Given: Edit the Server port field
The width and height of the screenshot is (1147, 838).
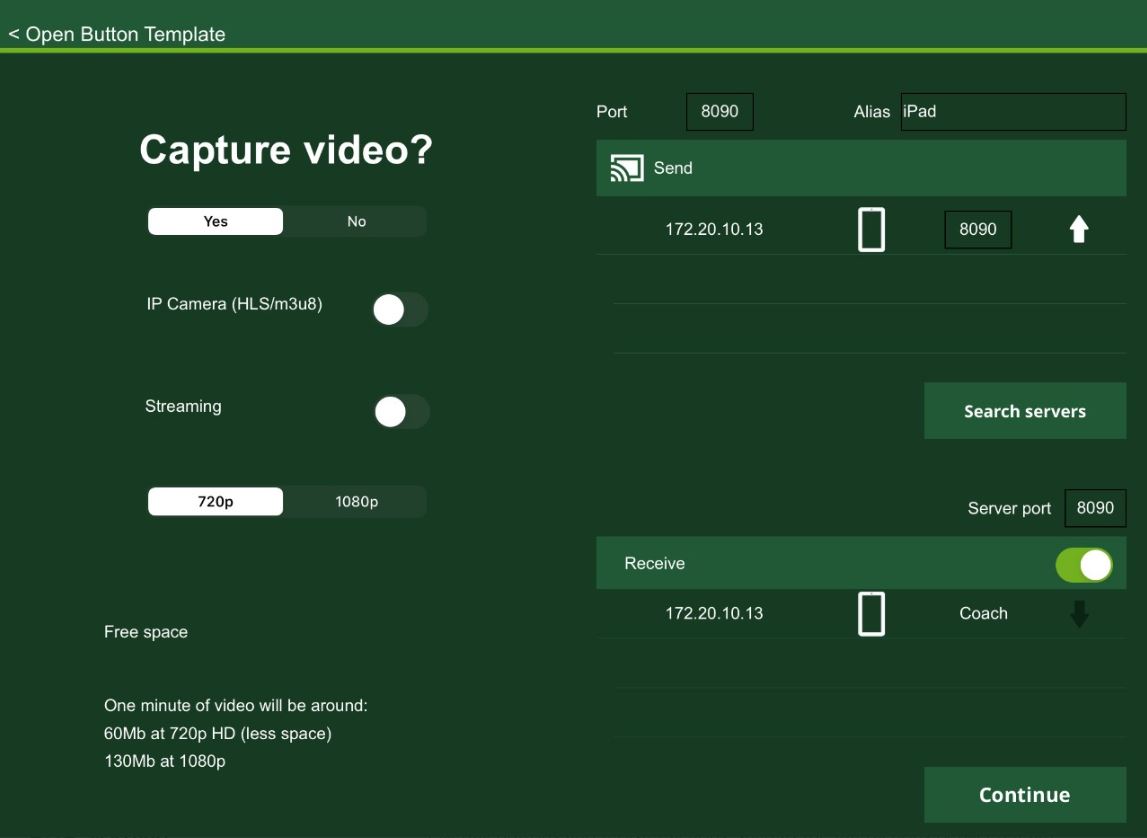Looking at the screenshot, I should [x=1095, y=508].
